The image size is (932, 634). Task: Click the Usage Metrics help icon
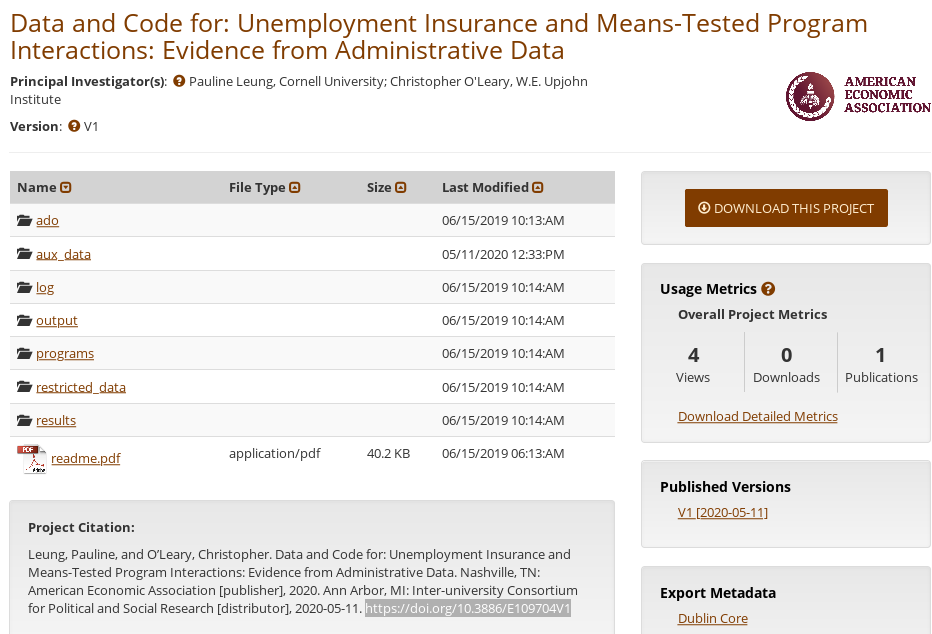click(768, 289)
